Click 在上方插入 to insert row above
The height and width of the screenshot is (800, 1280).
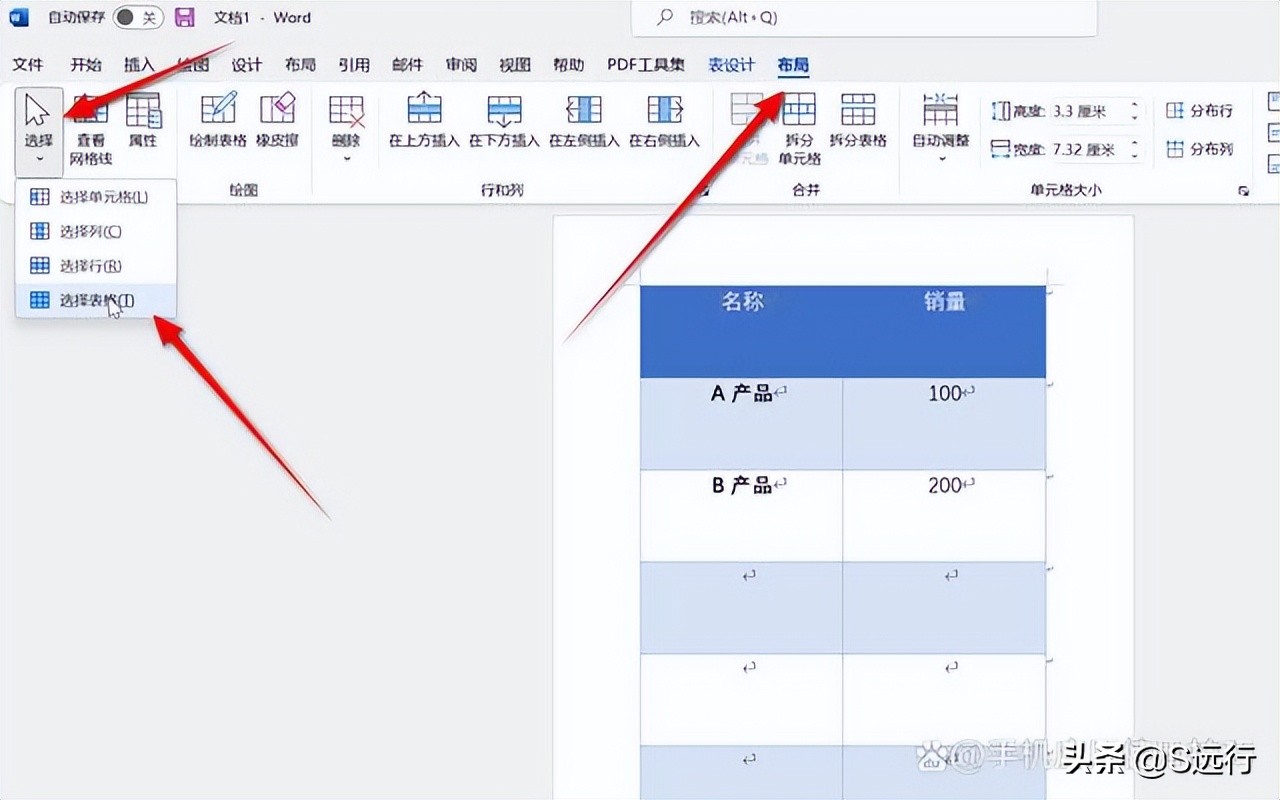[424, 122]
